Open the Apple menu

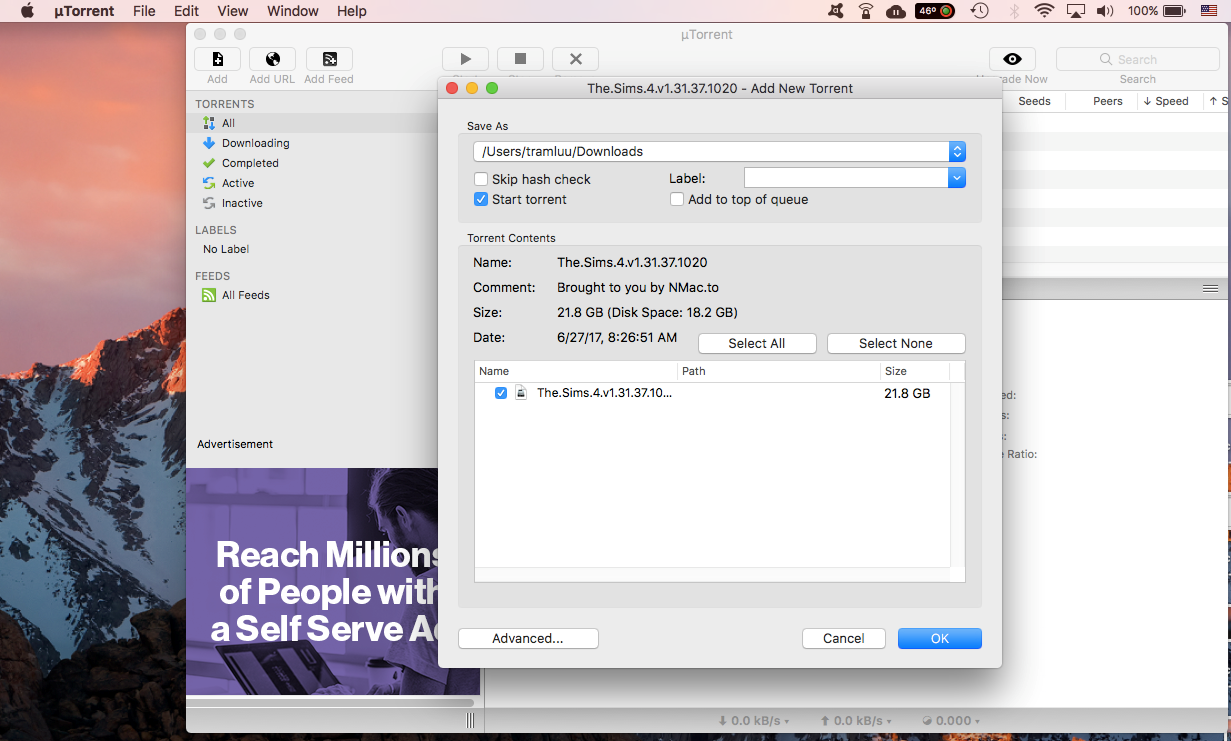click(27, 11)
